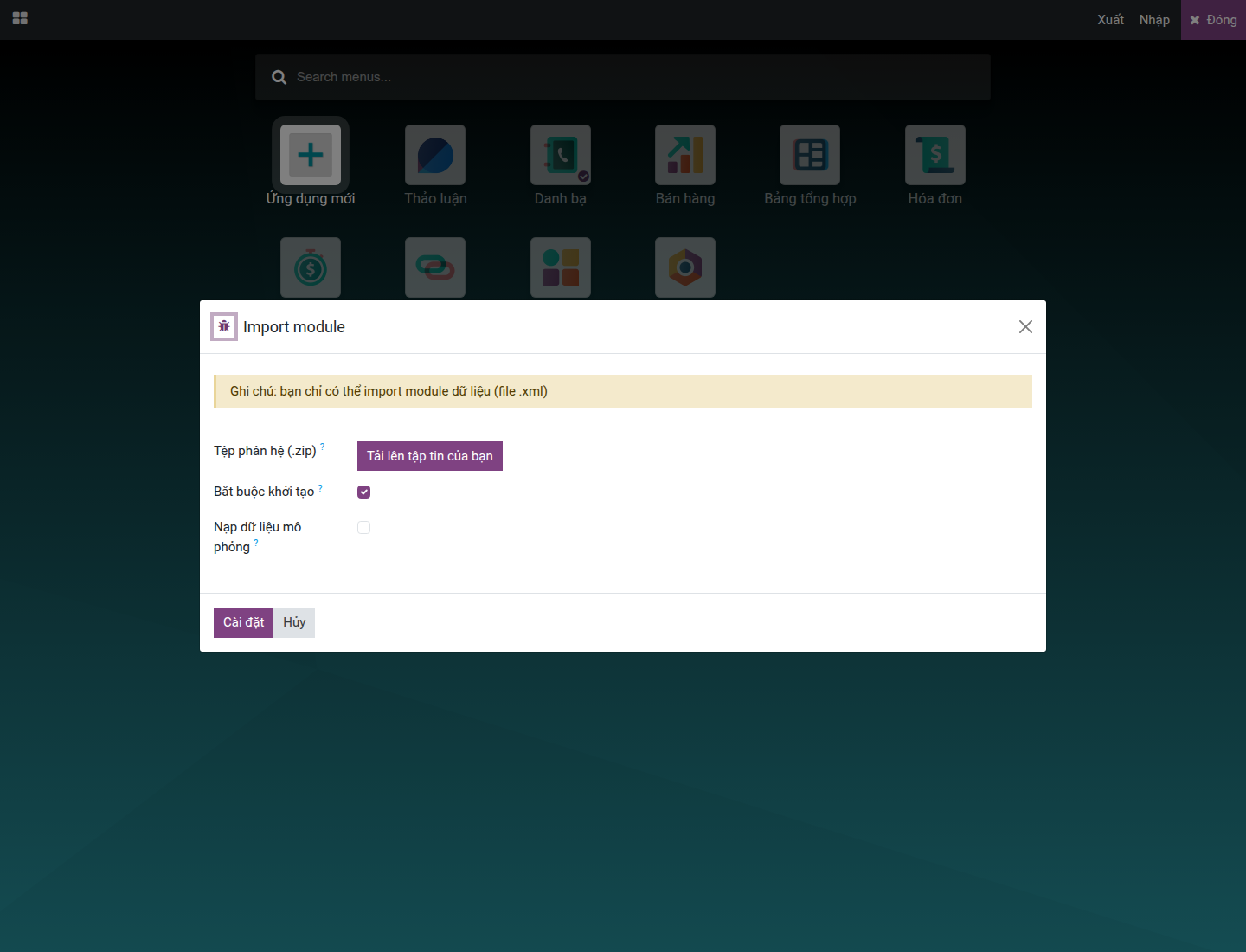The height and width of the screenshot is (952, 1246).
Task: Show help tooltip for Nạp dữ liệu mô phỏng
Action: tap(256, 544)
